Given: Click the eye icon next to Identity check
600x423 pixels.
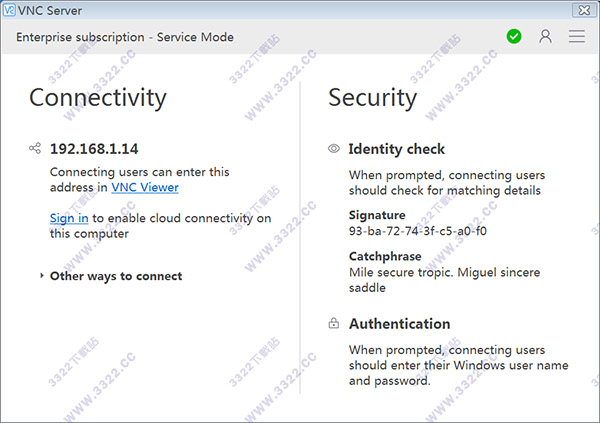Looking at the screenshot, I should pos(334,149).
